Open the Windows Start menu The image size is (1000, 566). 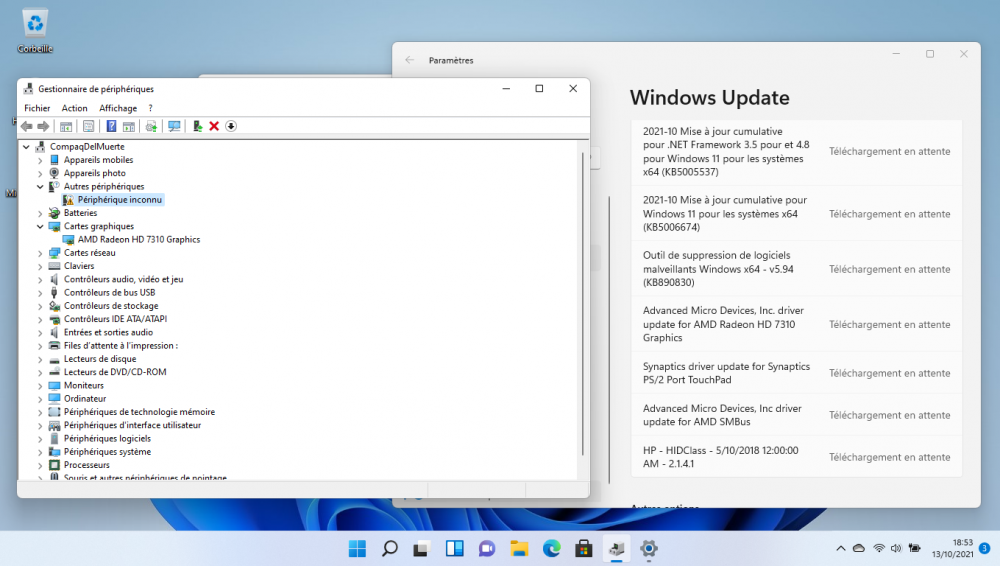[357, 548]
